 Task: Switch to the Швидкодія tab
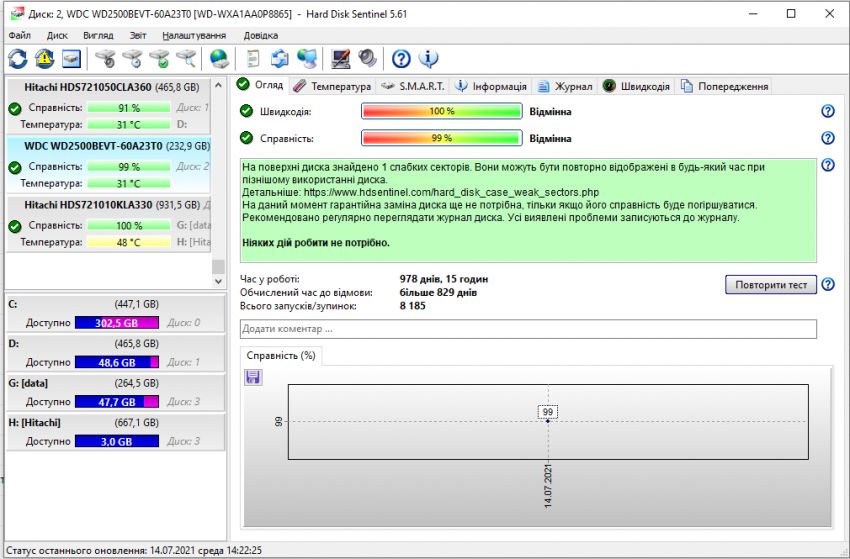point(636,86)
